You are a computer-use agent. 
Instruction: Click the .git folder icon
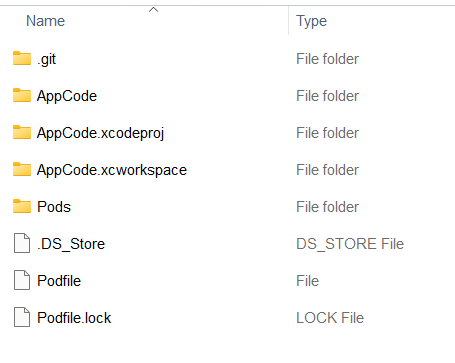[22, 58]
